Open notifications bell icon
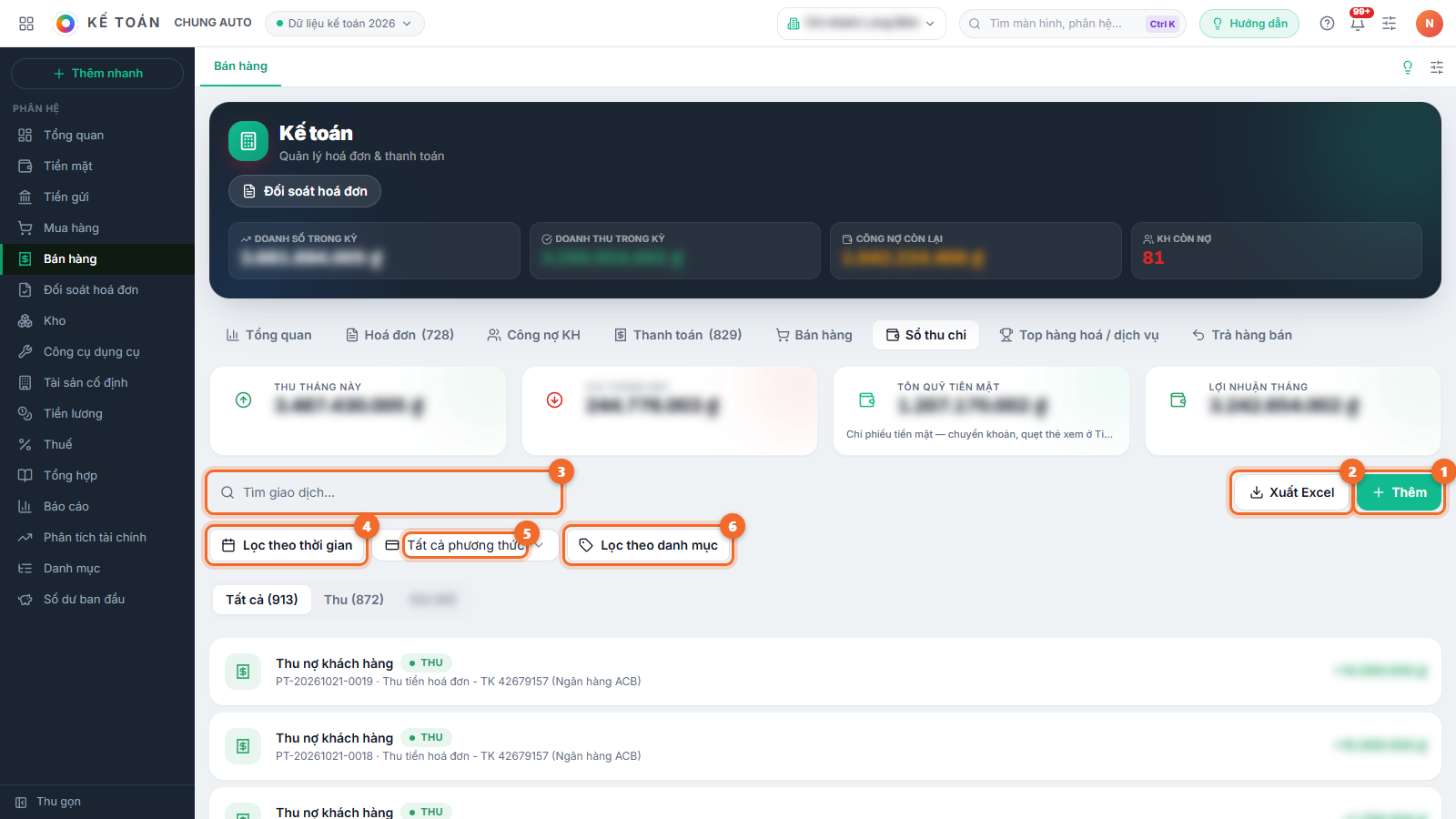1456x819 pixels. tap(1358, 24)
